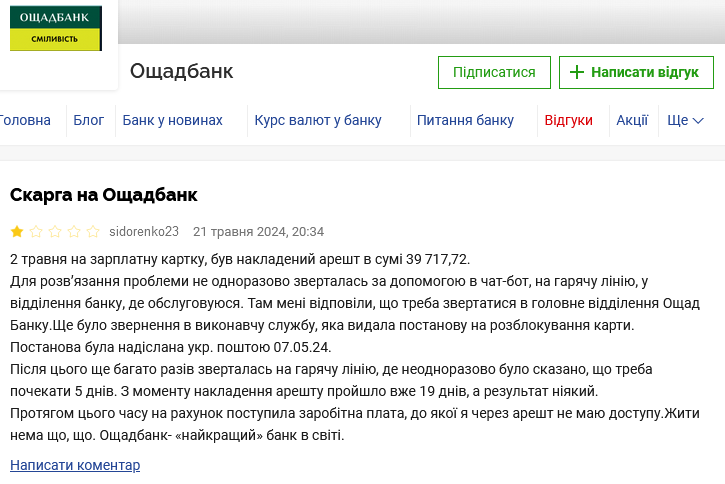Click the fourth rating star
The height and width of the screenshot is (484, 725).
[x=74, y=232]
